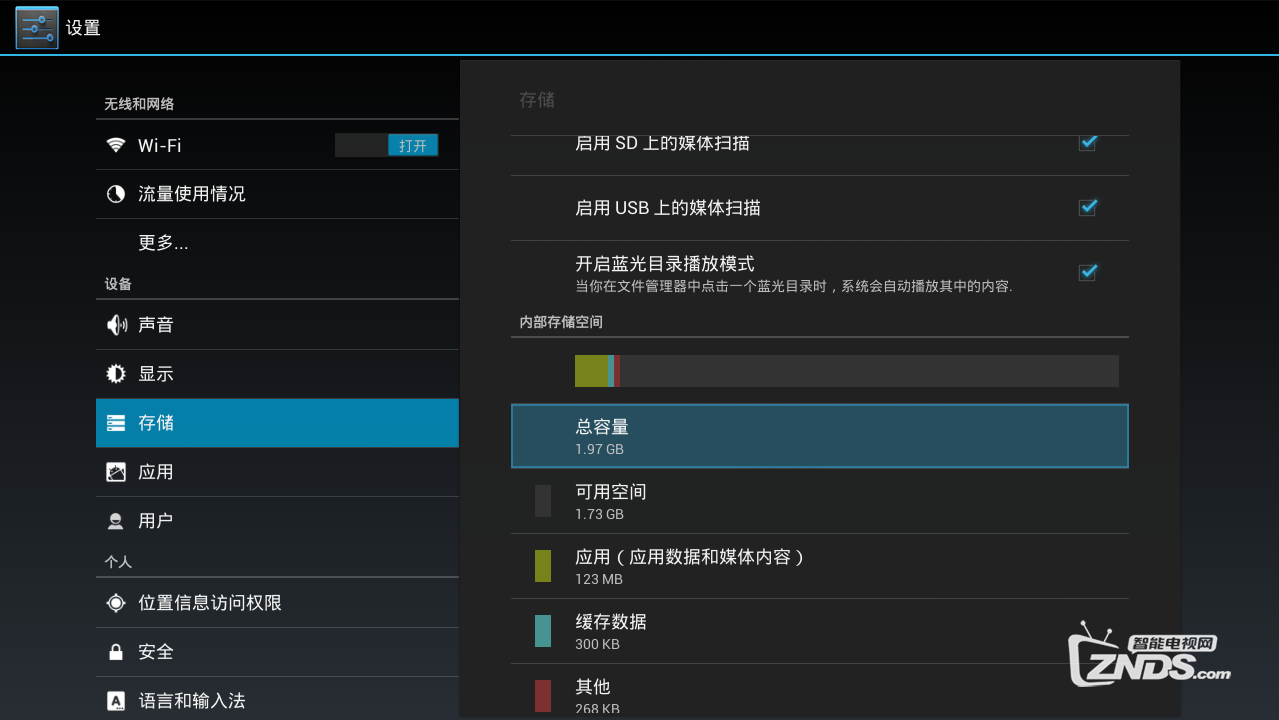Viewport: 1279px width, 720px height.
Task: Select the 总容量 total capacity row
Action: 819,436
